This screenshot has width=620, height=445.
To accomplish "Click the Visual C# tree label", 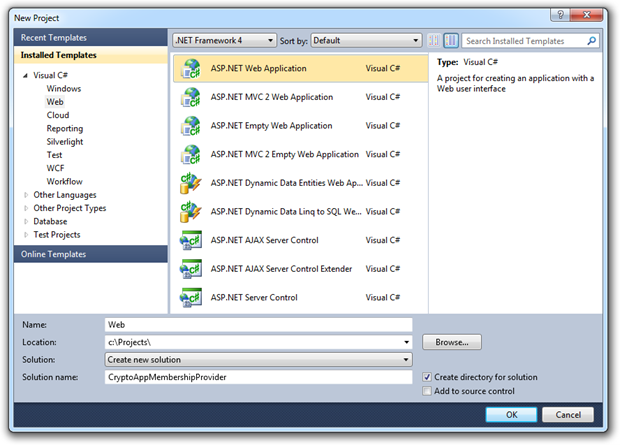I will (x=50, y=75).
